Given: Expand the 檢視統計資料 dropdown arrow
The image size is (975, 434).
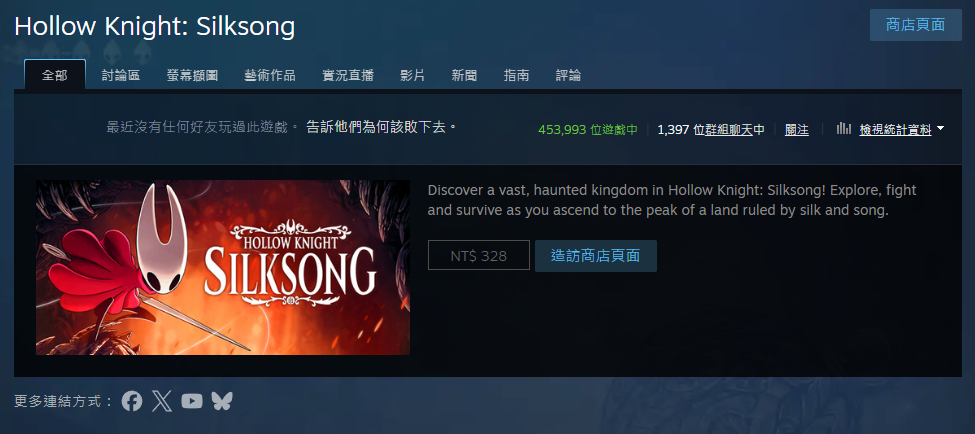Looking at the screenshot, I should click(x=940, y=128).
